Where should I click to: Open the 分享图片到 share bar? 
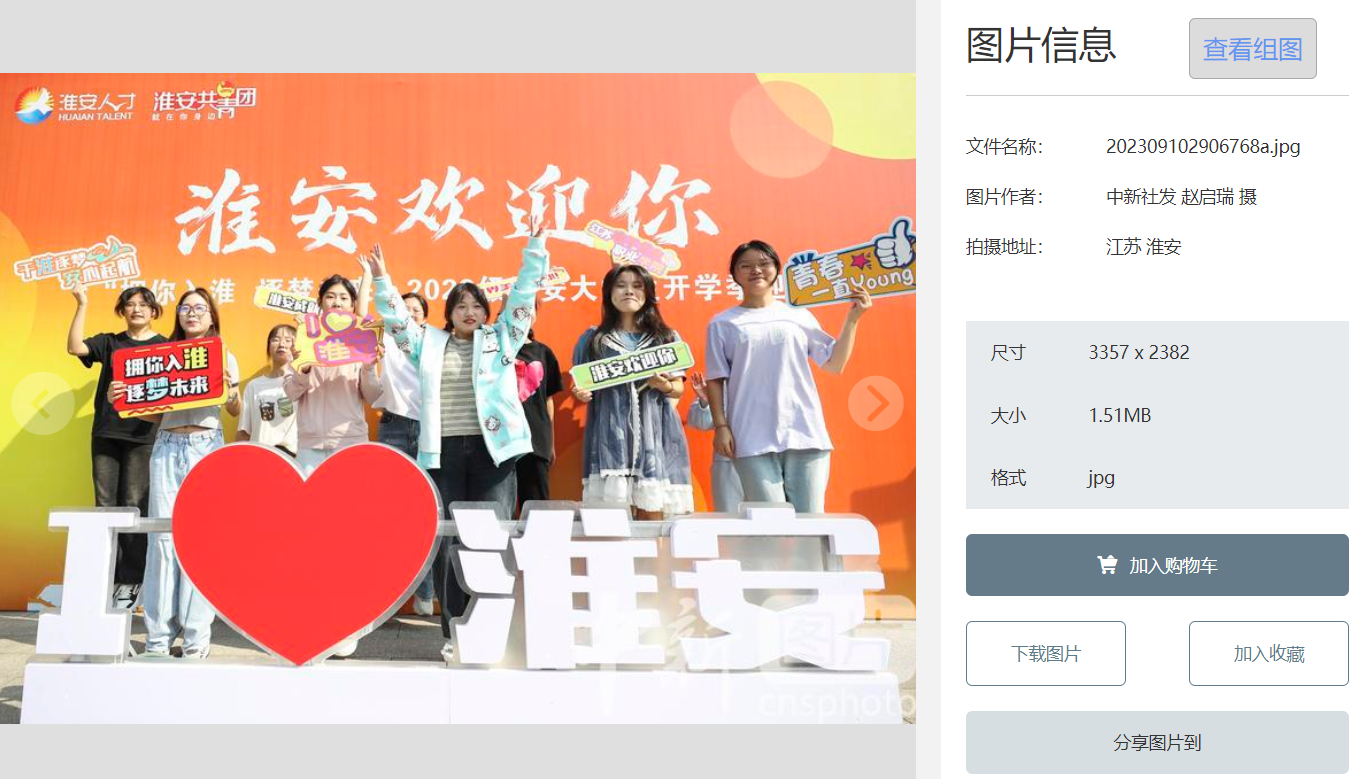tap(1157, 743)
